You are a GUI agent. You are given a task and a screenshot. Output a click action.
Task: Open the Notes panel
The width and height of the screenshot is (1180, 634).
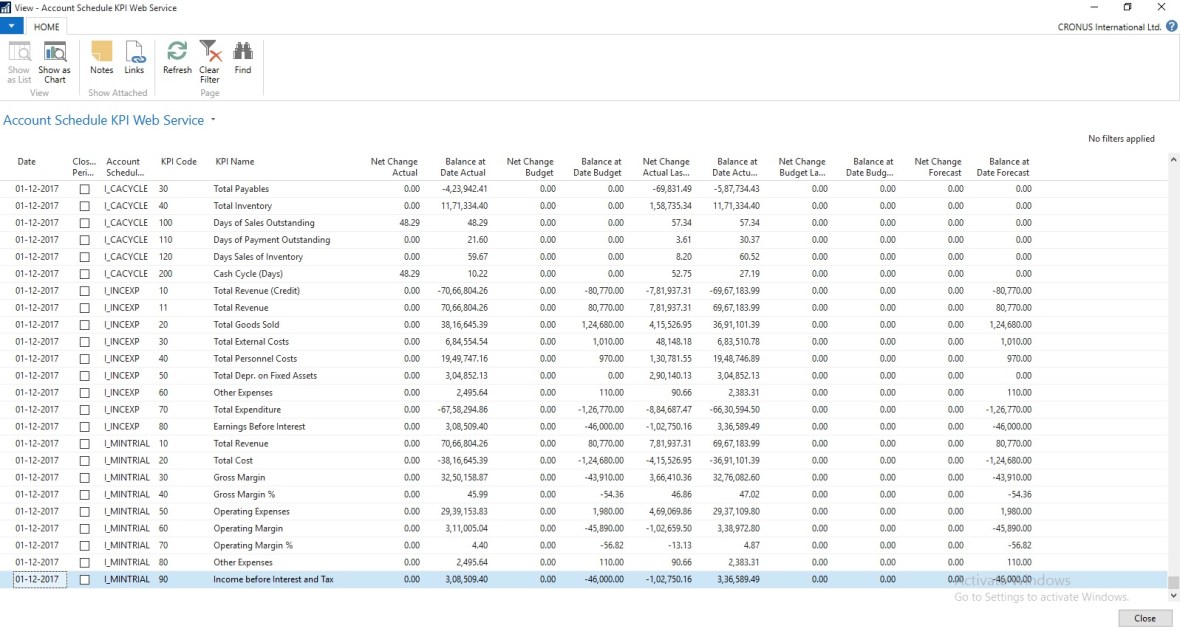point(101,60)
